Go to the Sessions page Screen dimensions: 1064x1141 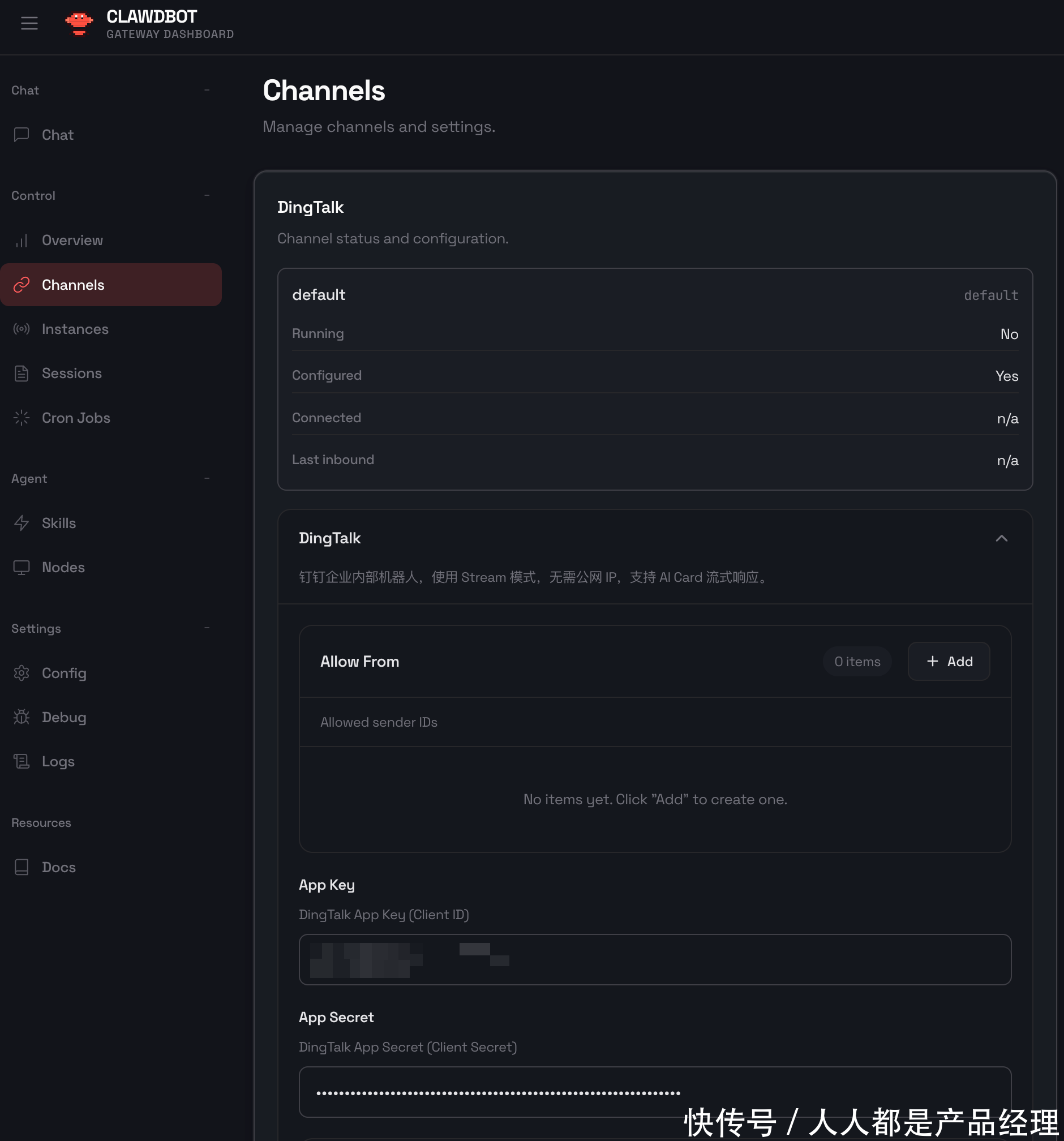(71, 373)
